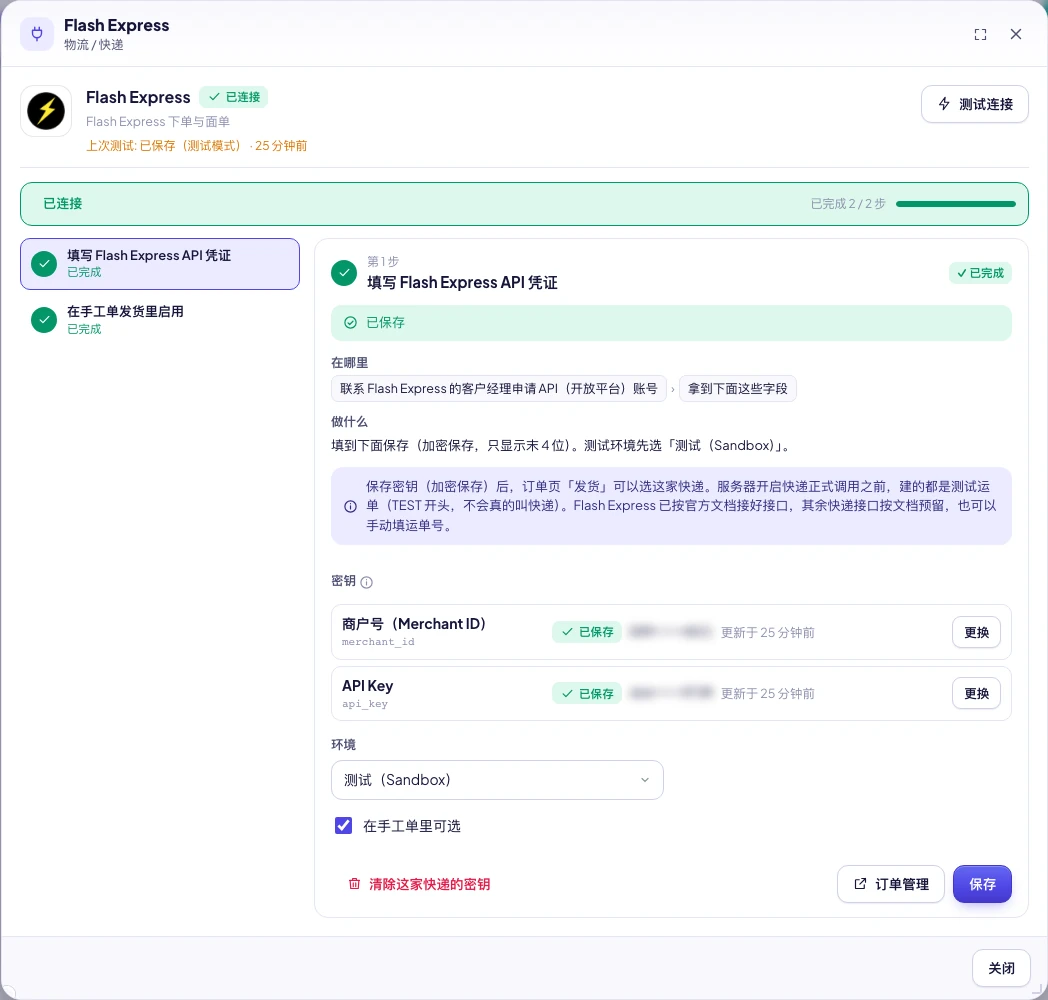Image resolution: width=1048 pixels, height=1000 pixels.
Task: Click the 物流 / 快递 breadcrumb subtitle
Action: pyautogui.click(x=94, y=45)
